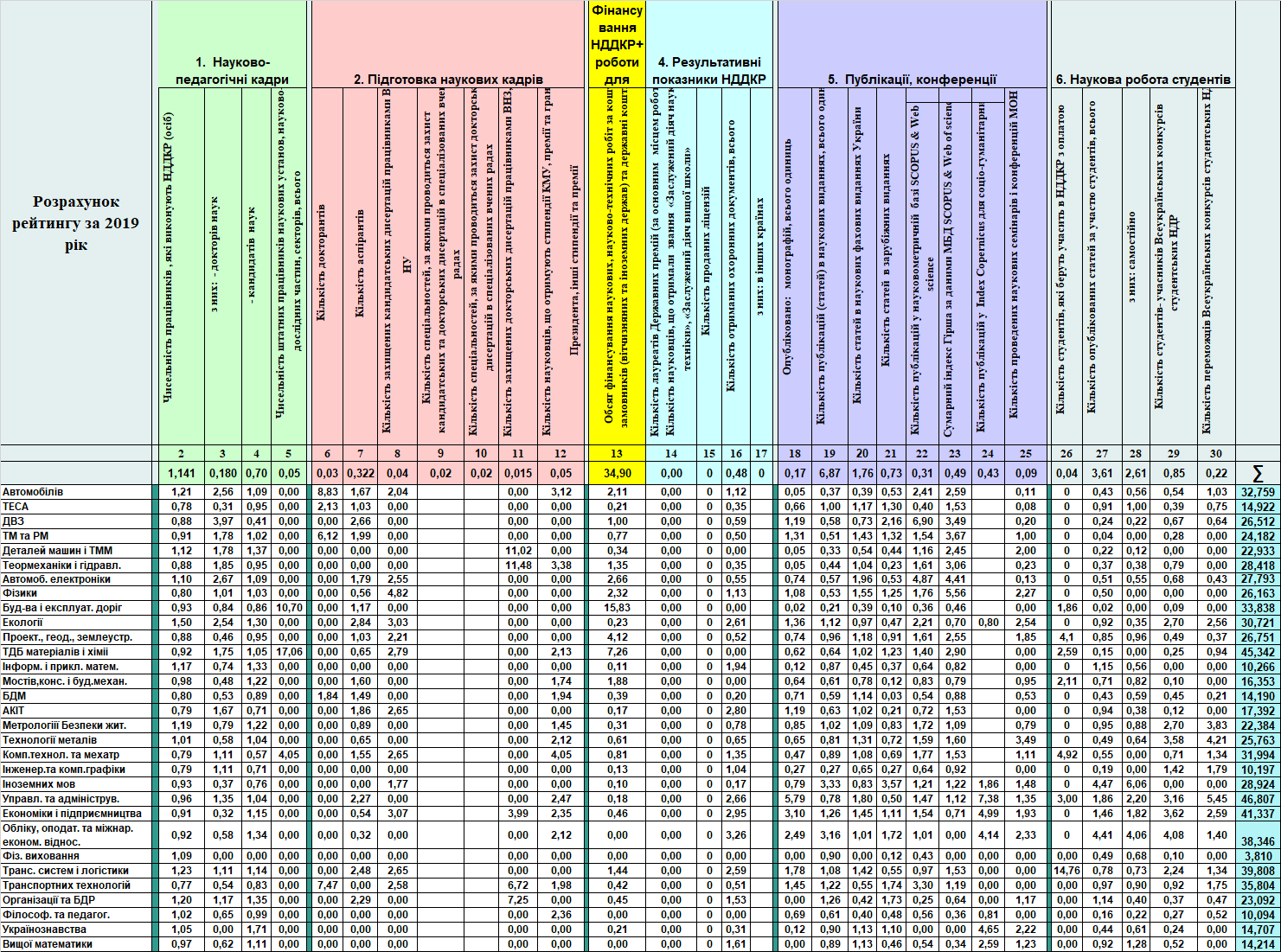Viewport: 1281px width, 952px height.
Task: Click the total '46,807' in the sum column
Action: [x=1258, y=799]
